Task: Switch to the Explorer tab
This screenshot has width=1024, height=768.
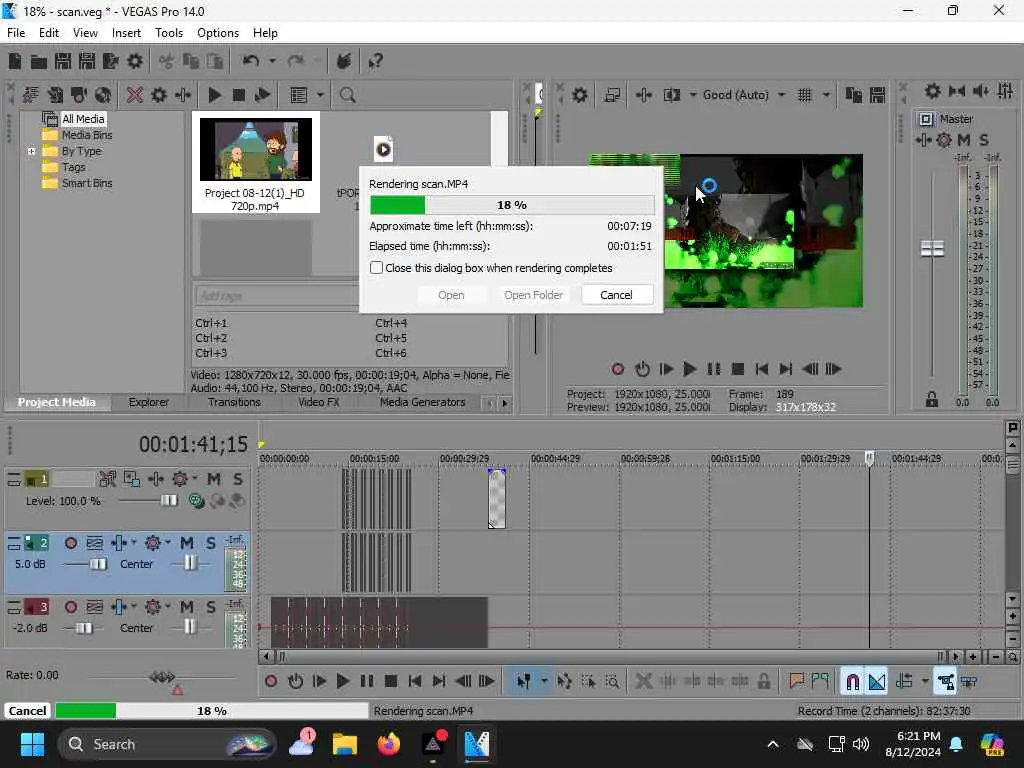Action: [148, 403]
